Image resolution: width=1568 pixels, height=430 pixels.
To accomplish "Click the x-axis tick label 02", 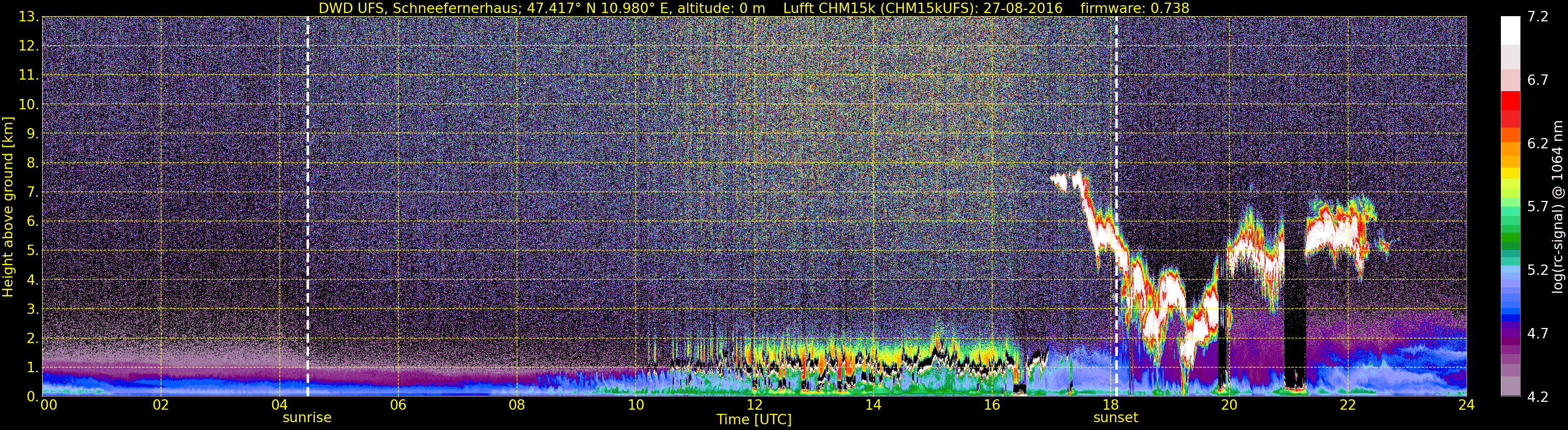I will coord(161,406).
